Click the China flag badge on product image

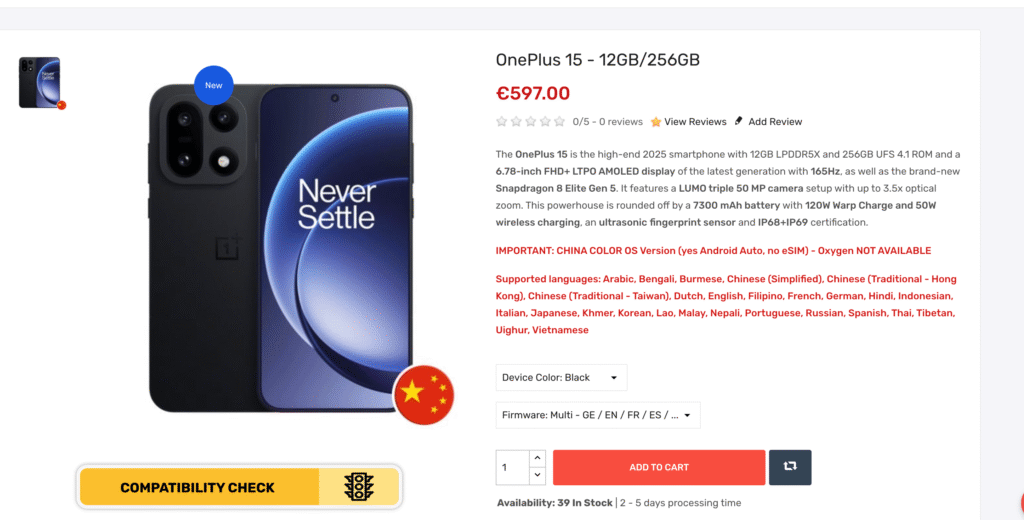(x=424, y=395)
